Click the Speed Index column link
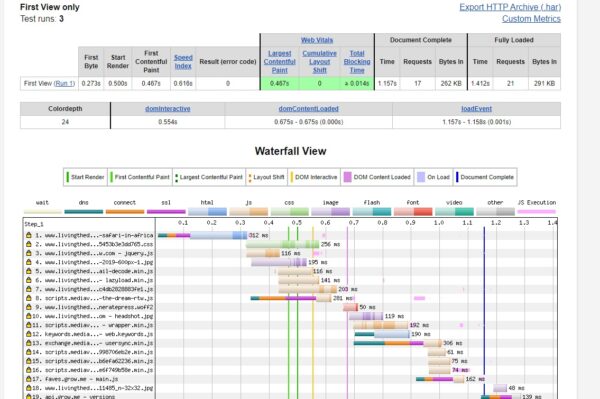Image resolution: width=600 pixels, height=399 pixels. (183, 62)
